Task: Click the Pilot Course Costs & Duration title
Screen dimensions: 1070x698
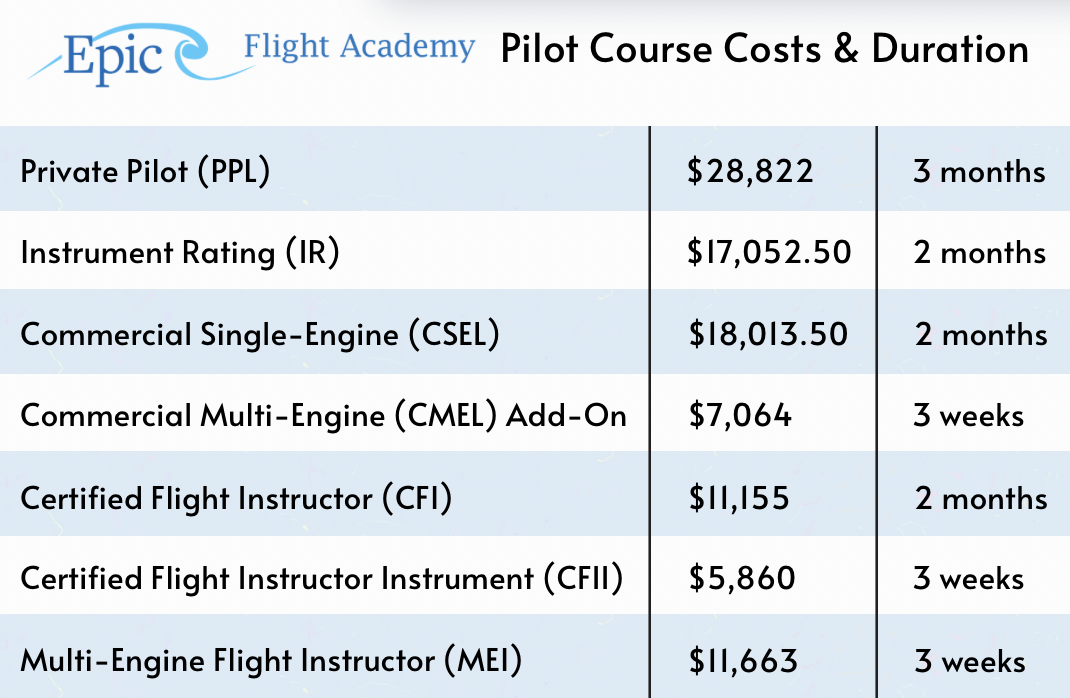Action: (x=764, y=48)
